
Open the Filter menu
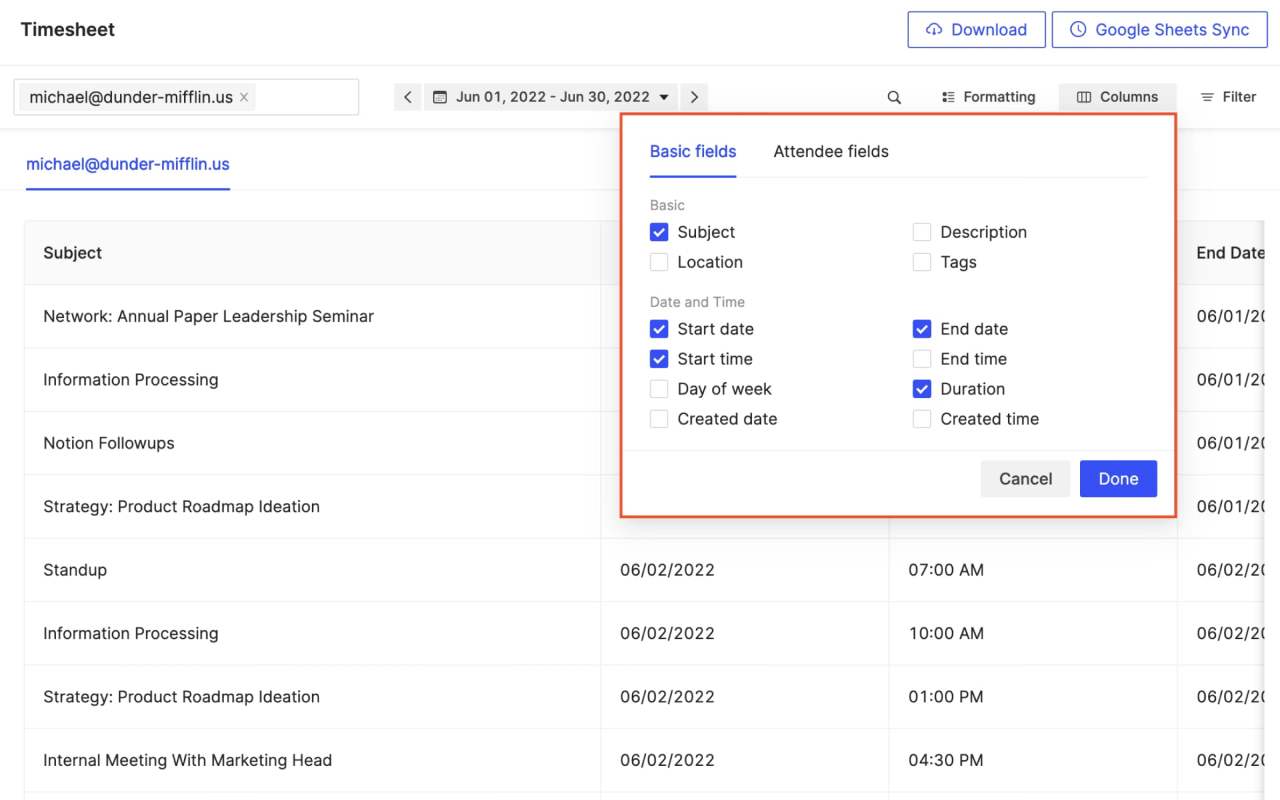pyautogui.click(x=1228, y=97)
